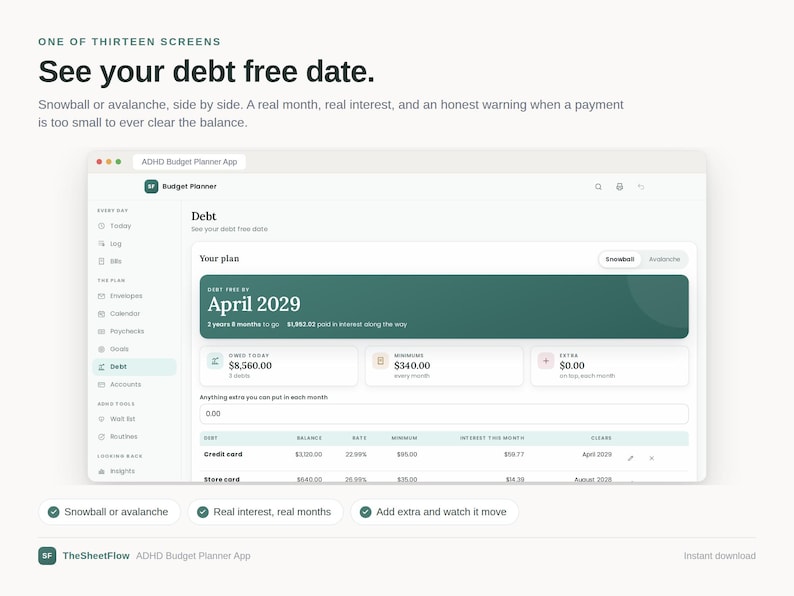Open Log in the sidebar
This screenshot has height=596, width=794.
pyautogui.click(x=134, y=244)
